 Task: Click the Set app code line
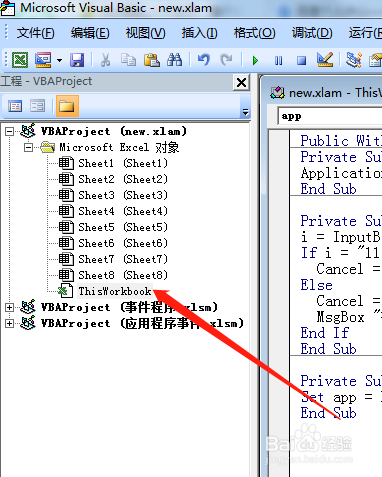341,397
